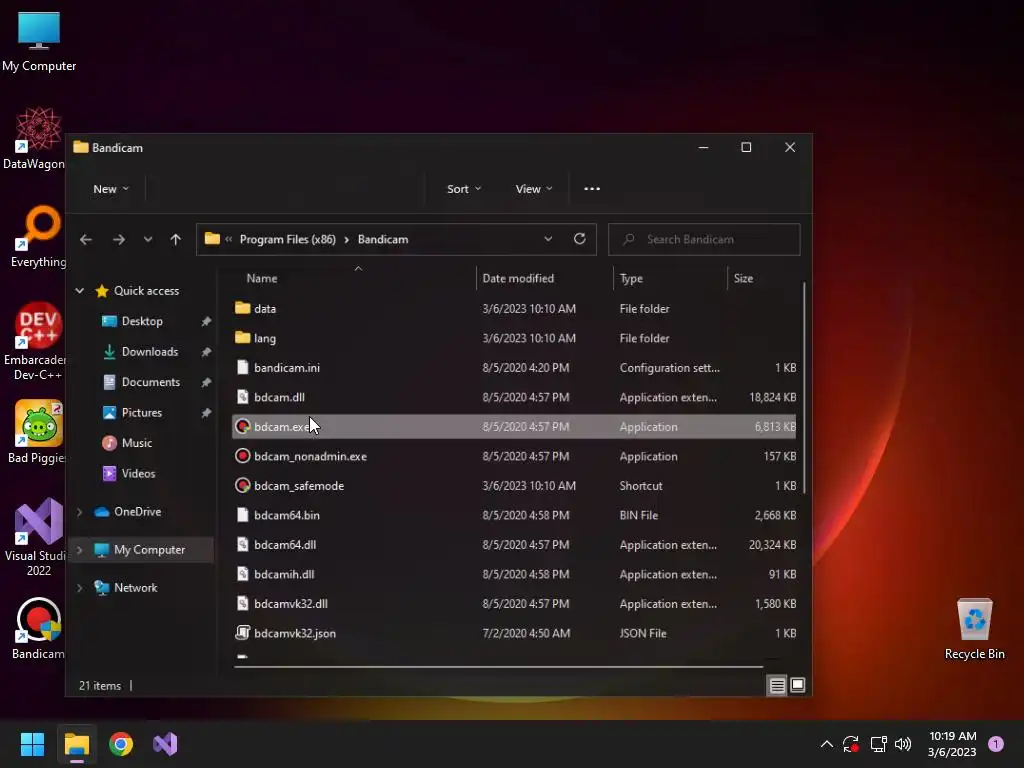The width and height of the screenshot is (1024, 768).
Task: Go back in Explorer navigation
Action: [x=86, y=240]
